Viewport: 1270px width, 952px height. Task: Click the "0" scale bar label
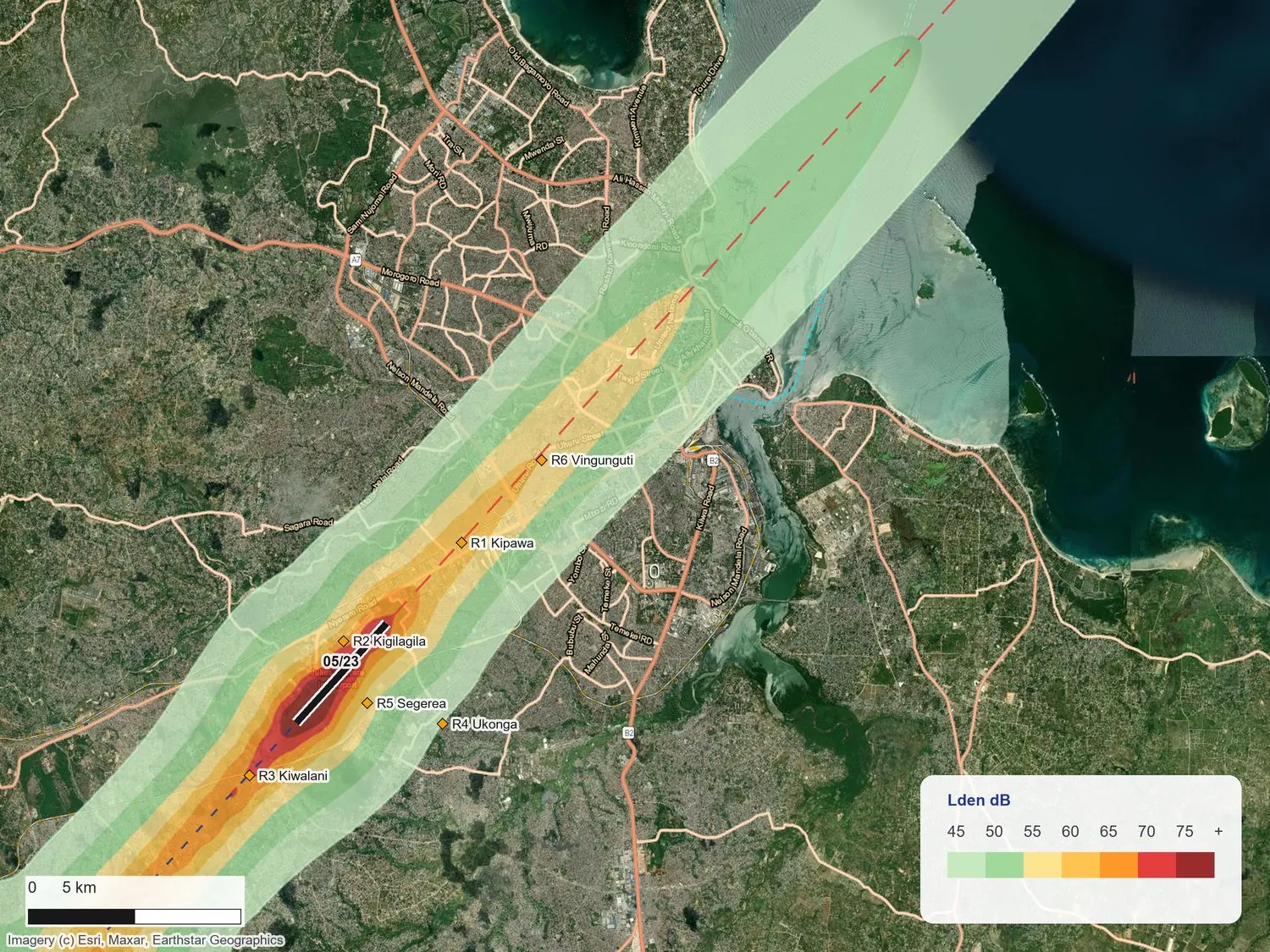click(32, 888)
